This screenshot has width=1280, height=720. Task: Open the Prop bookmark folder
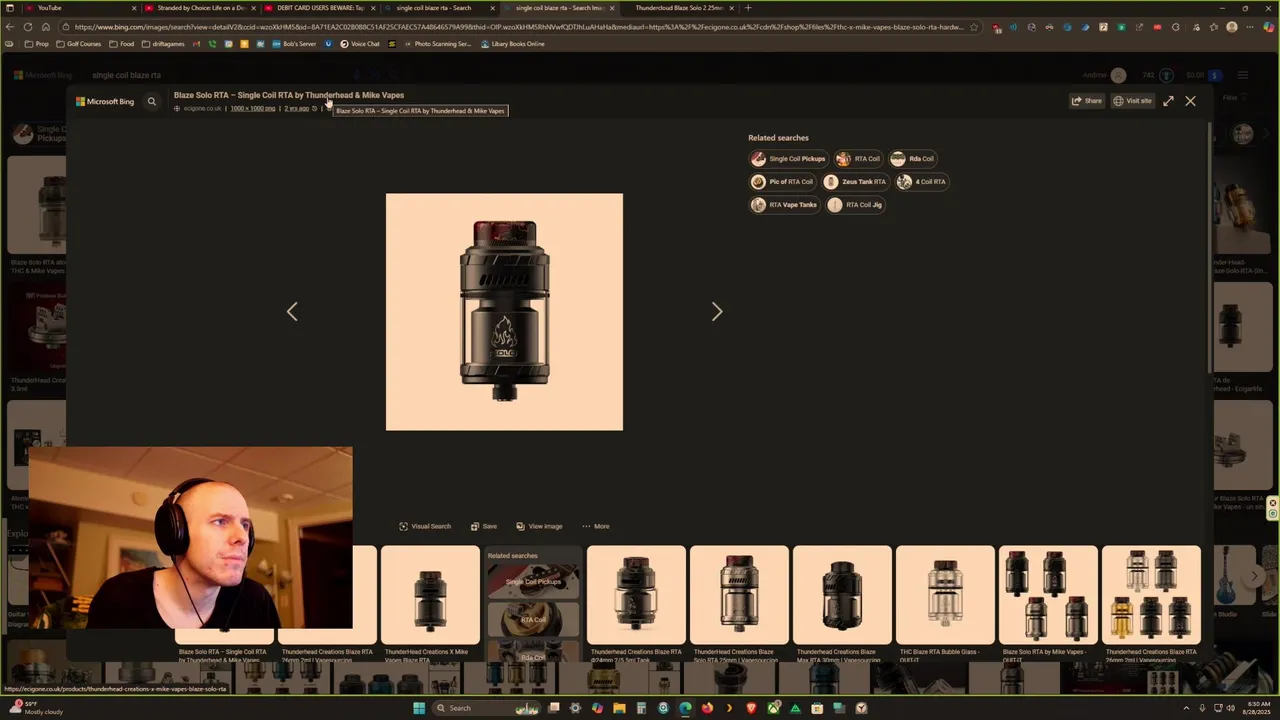(x=37, y=44)
